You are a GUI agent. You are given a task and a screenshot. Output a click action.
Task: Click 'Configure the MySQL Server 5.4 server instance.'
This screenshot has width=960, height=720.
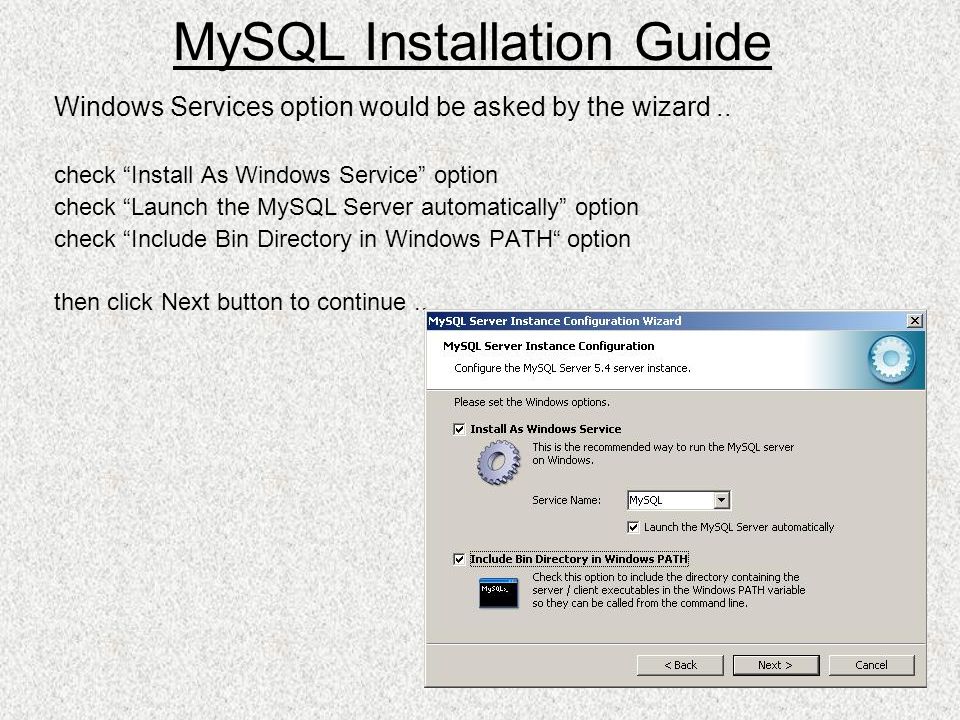click(x=572, y=368)
